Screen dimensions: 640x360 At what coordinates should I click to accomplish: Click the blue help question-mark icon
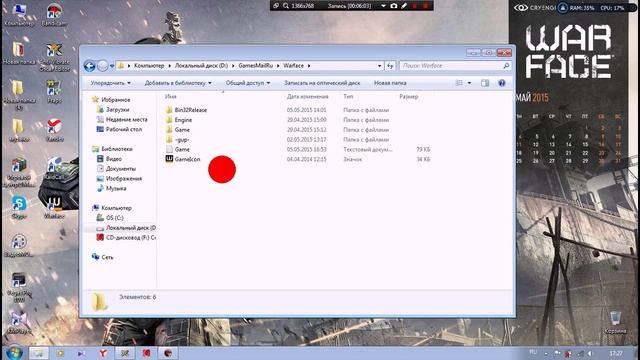tap(502, 83)
